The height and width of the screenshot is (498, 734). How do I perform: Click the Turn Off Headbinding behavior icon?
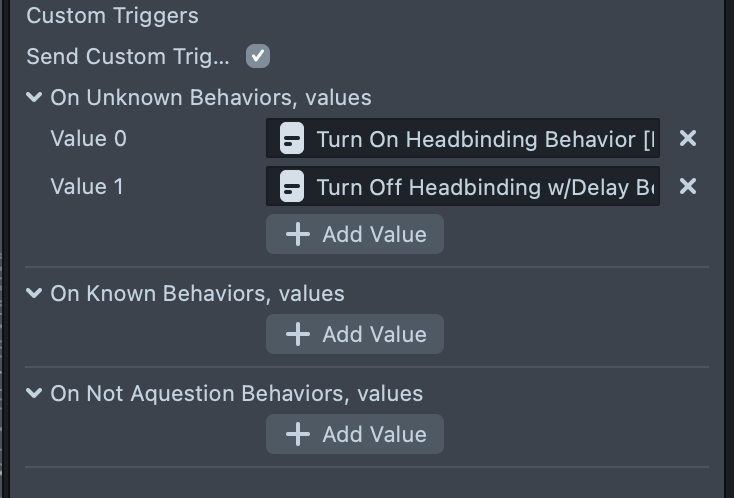[292, 186]
